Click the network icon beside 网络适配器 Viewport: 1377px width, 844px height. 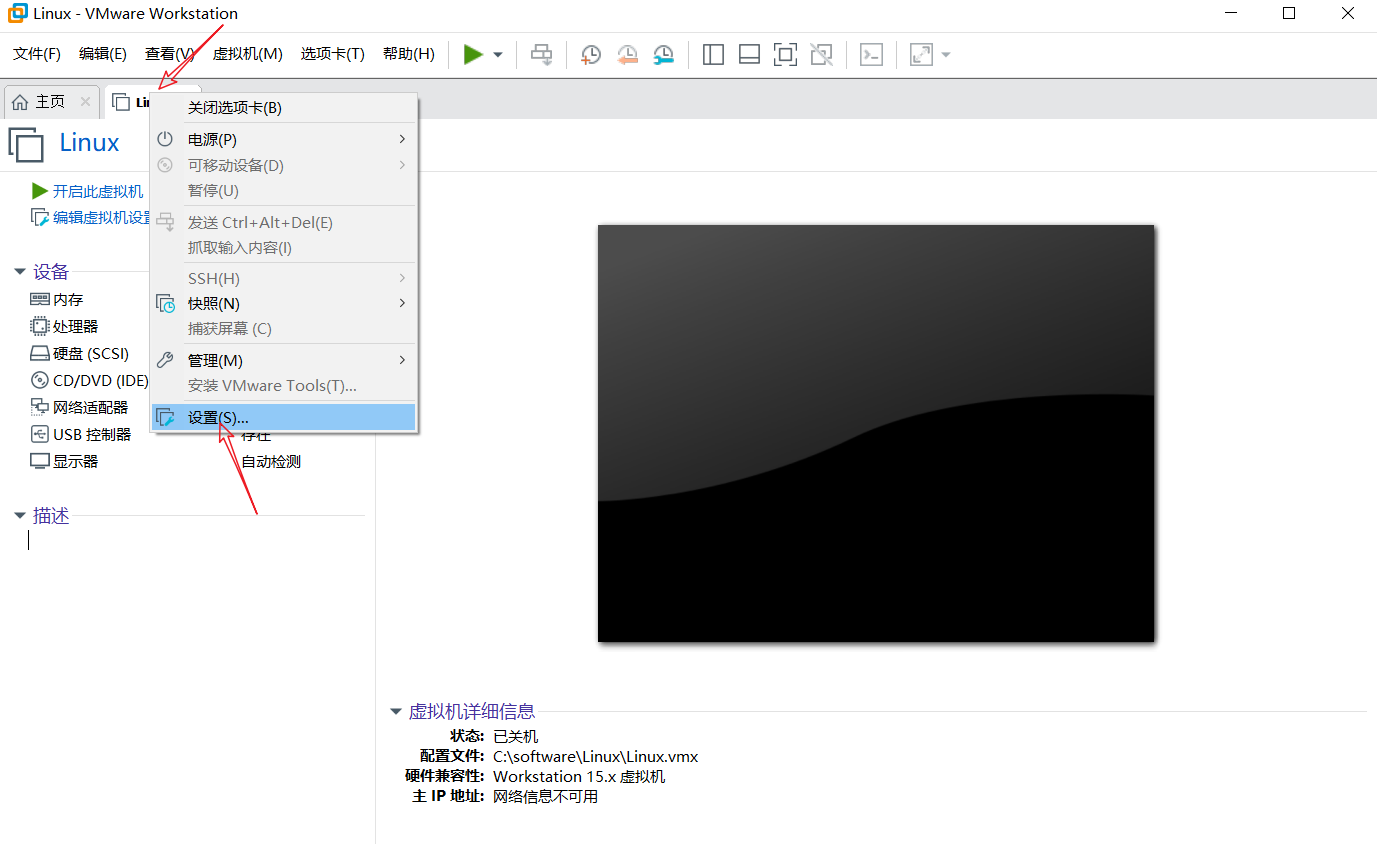tap(40, 407)
